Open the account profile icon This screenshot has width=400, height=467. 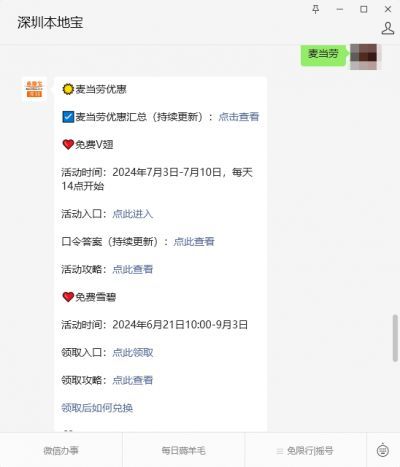click(388, 29)
